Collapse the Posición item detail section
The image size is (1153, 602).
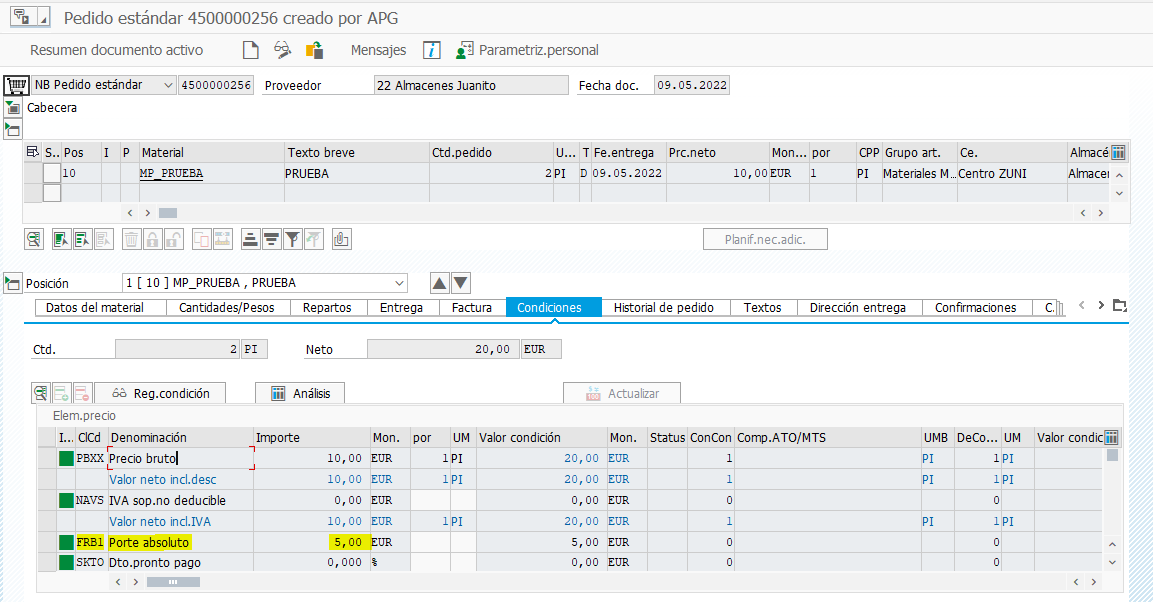pos(13,283)
